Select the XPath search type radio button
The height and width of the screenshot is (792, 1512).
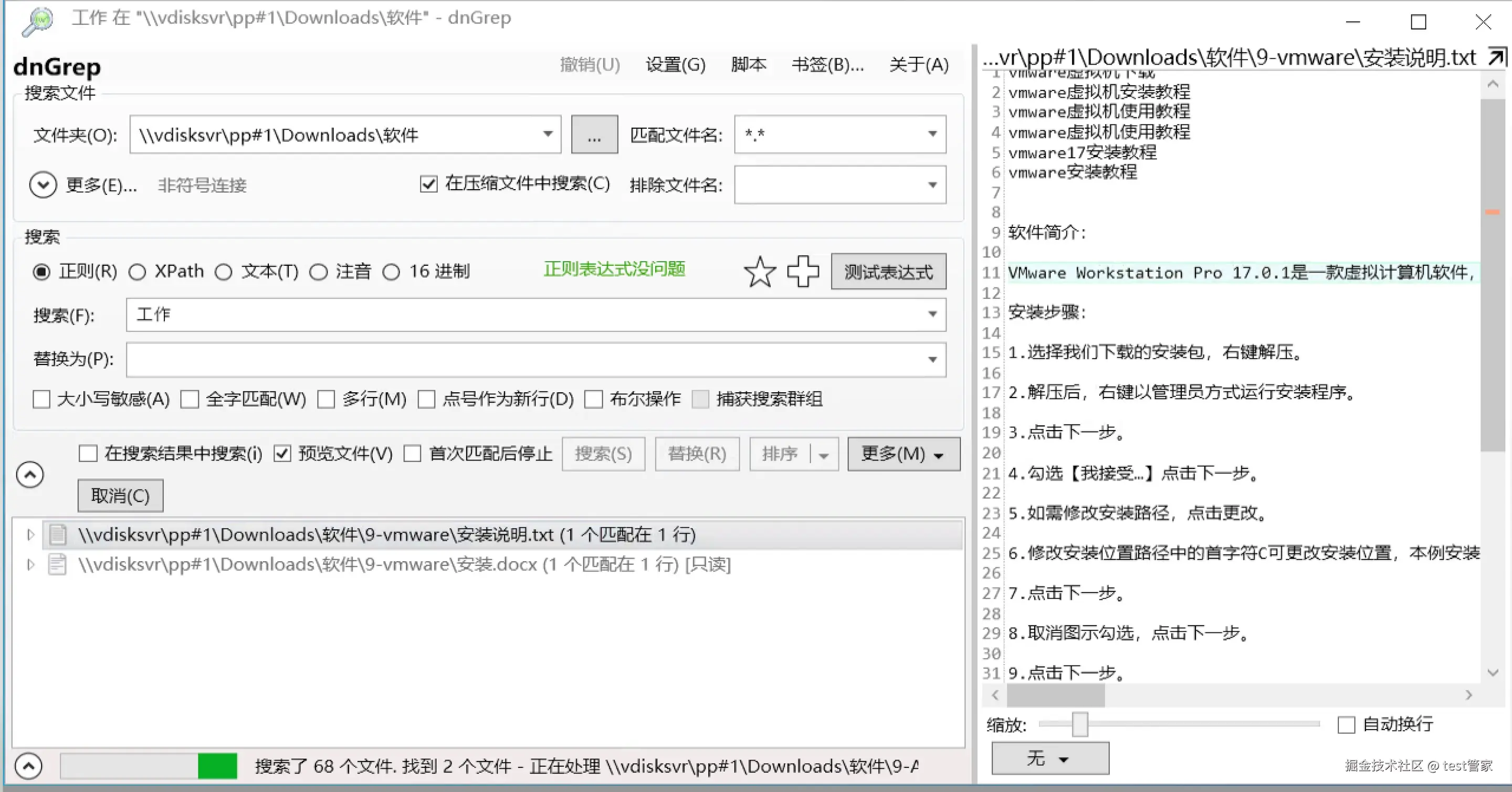pos(138,271)
